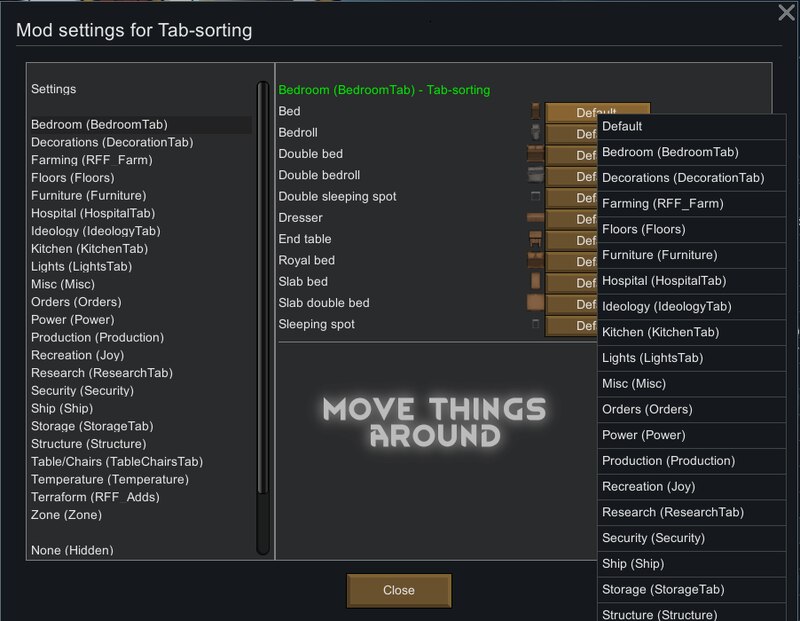Click the Dresser item icon
The image size is (800, 621).
(x=535, y=218)
